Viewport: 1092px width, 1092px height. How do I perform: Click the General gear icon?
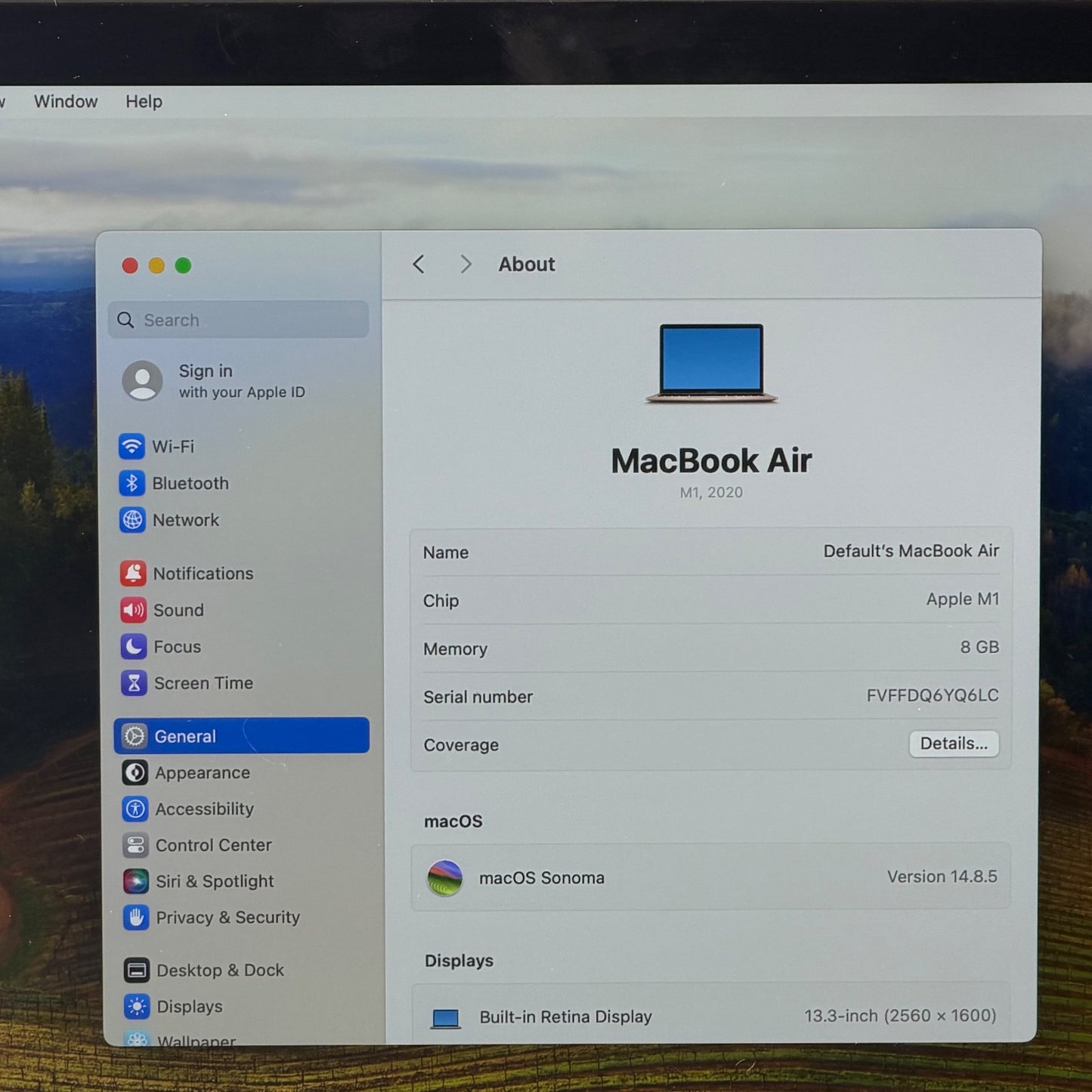click(135, 736)
